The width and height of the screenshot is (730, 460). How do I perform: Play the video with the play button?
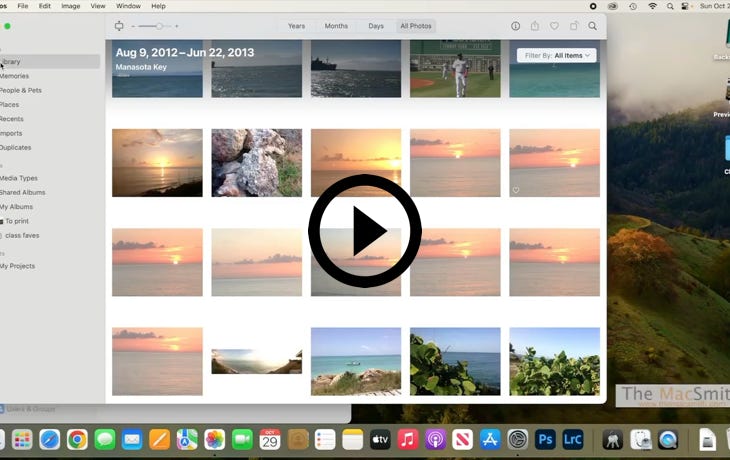pos(365,231)
